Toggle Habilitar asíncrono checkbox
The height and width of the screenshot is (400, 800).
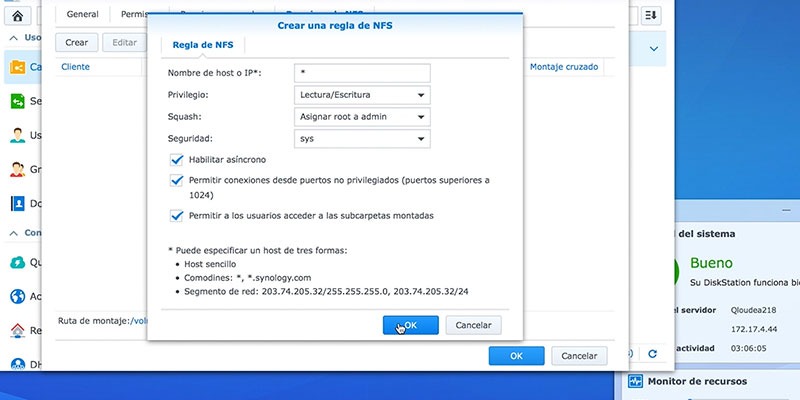click(x=177, y=160)
